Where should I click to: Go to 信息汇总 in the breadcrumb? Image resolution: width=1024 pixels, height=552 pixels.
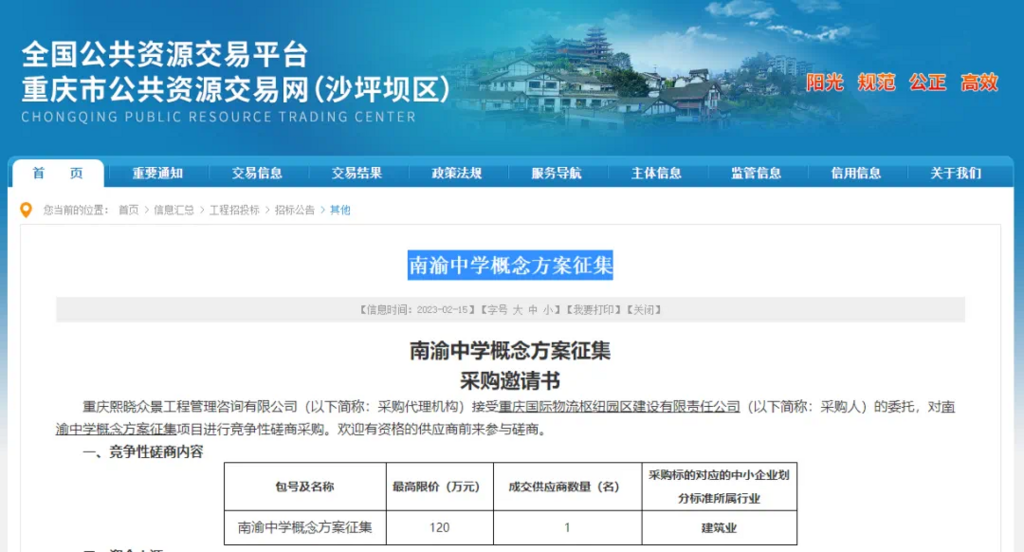174,210
